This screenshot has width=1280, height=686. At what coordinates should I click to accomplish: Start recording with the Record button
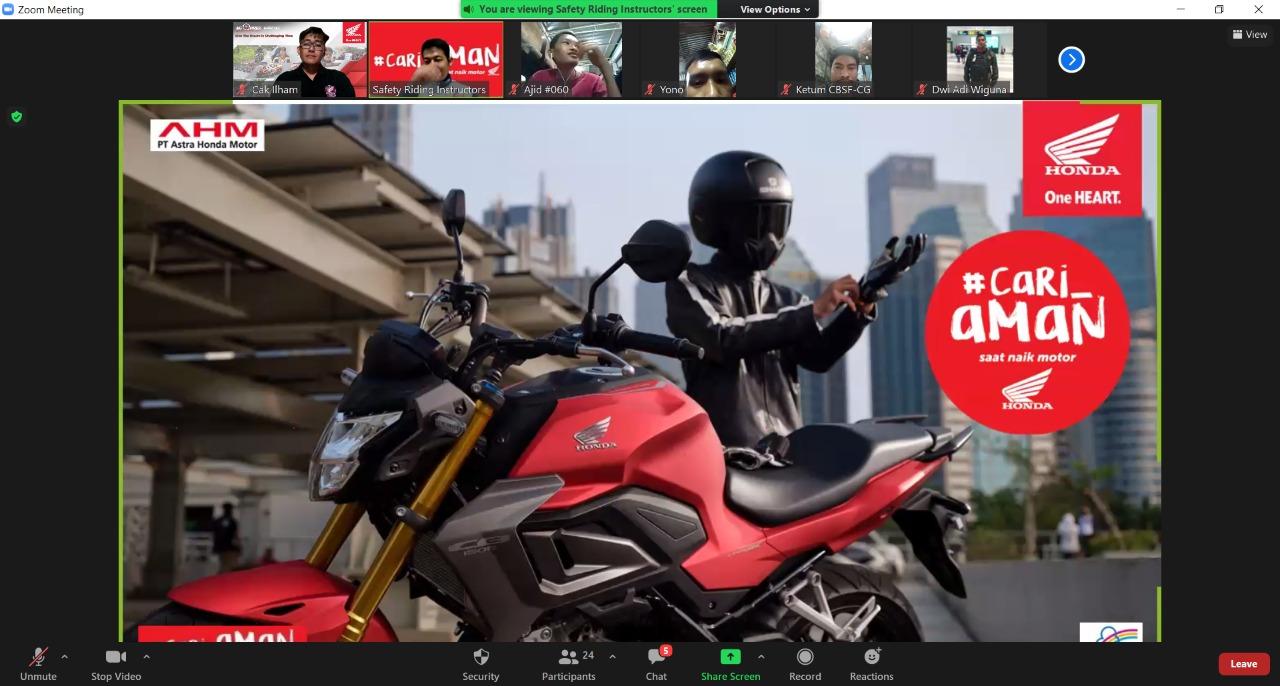click(x=805, y=664)
